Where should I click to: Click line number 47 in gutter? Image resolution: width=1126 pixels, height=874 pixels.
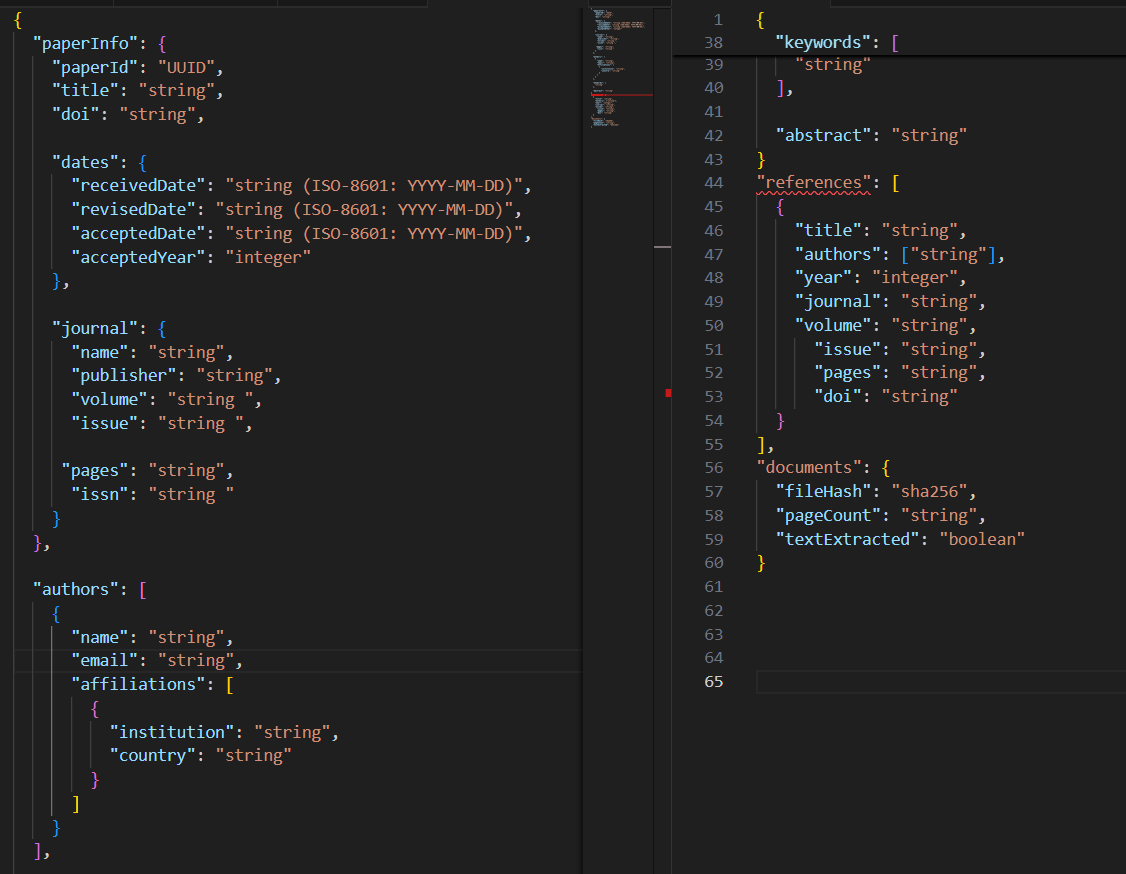pyautogui.click(x=714, y=255)
